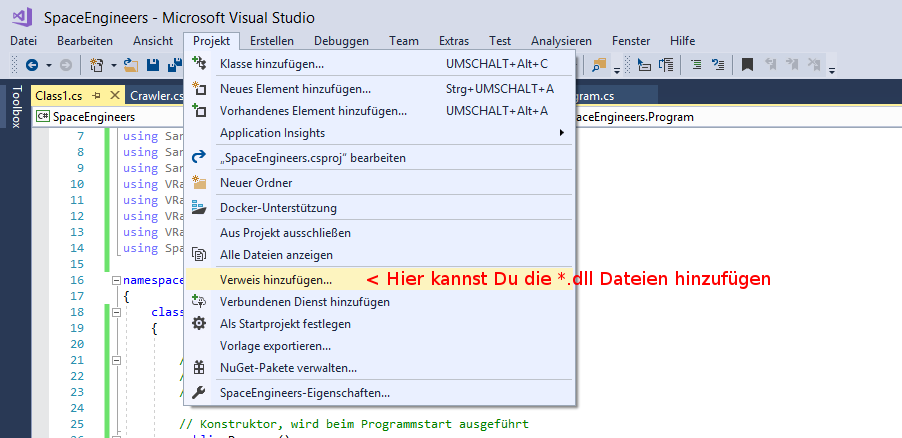Screen dimensions: 902x438
Task: Select Als Startprojekt festlegen
Action: tap(380, 324)
